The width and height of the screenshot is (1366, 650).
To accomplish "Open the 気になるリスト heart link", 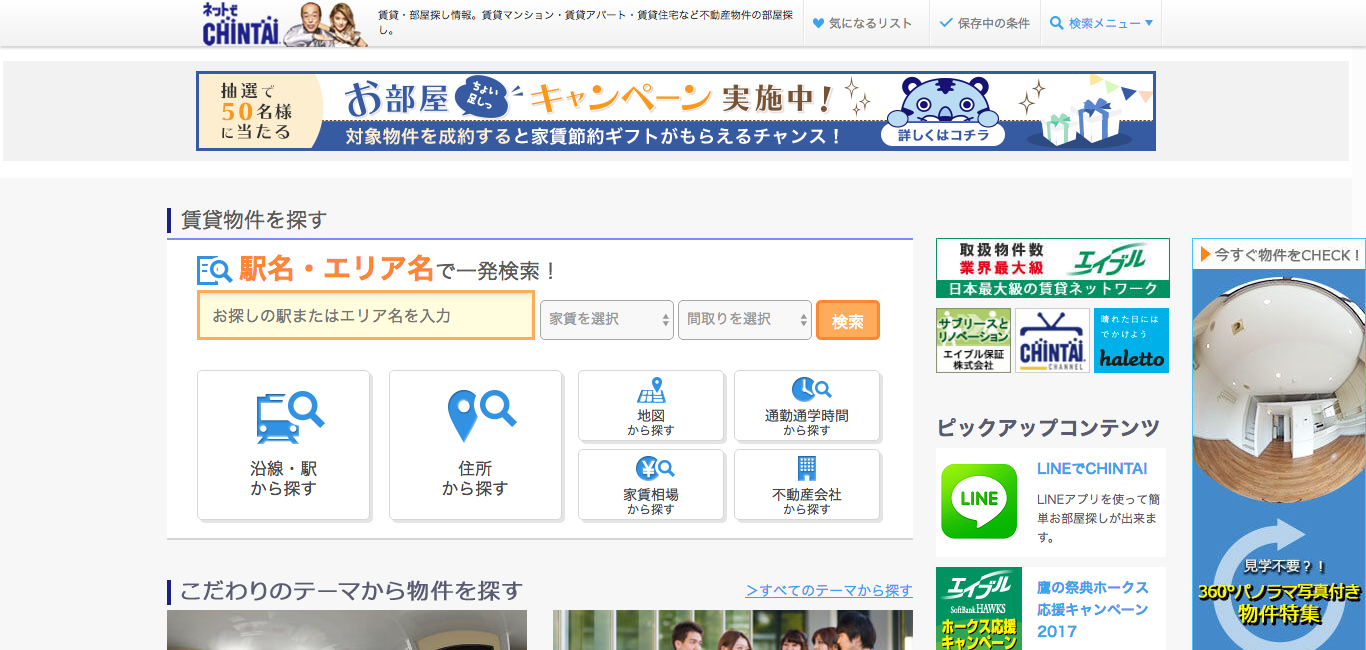I will coord(861,23).
